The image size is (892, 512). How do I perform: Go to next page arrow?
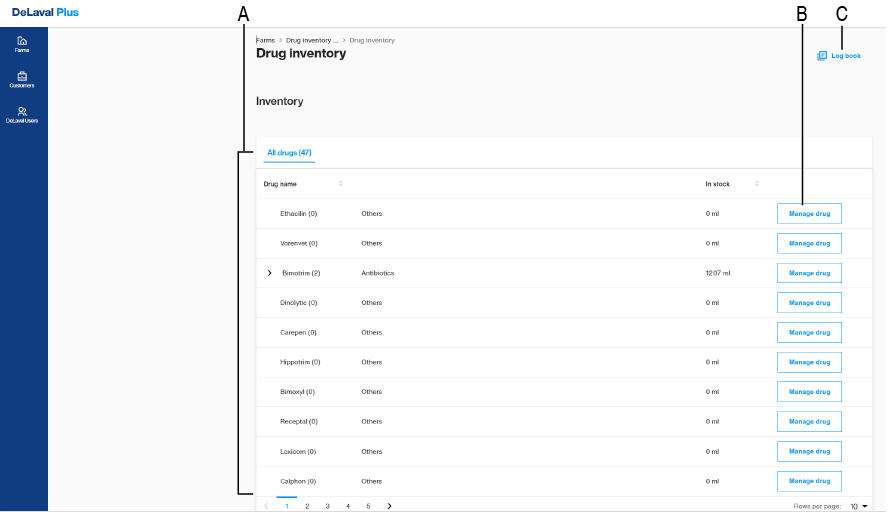click(389, 506)
